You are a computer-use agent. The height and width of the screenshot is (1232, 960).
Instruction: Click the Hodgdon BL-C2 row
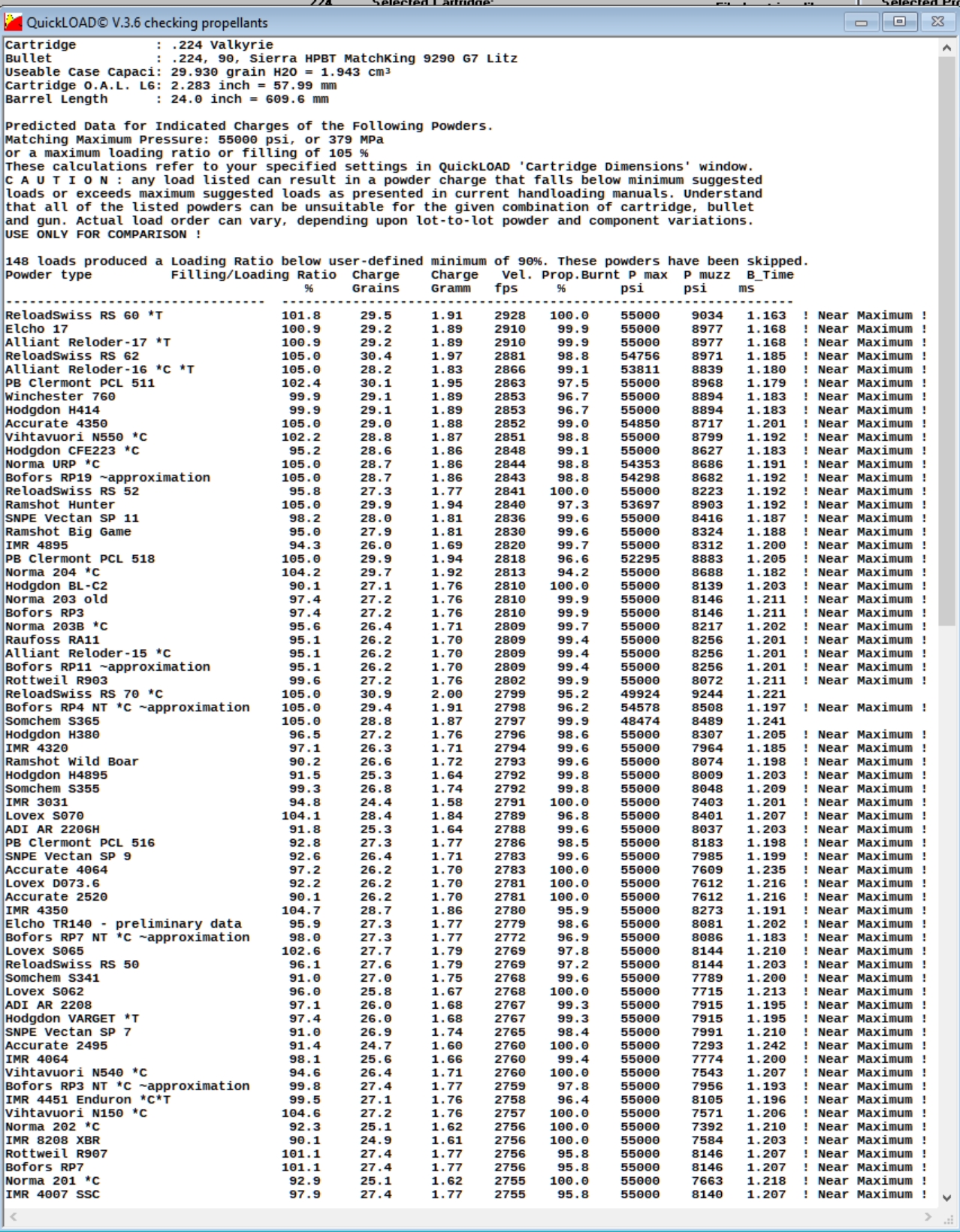coord(466,586)
